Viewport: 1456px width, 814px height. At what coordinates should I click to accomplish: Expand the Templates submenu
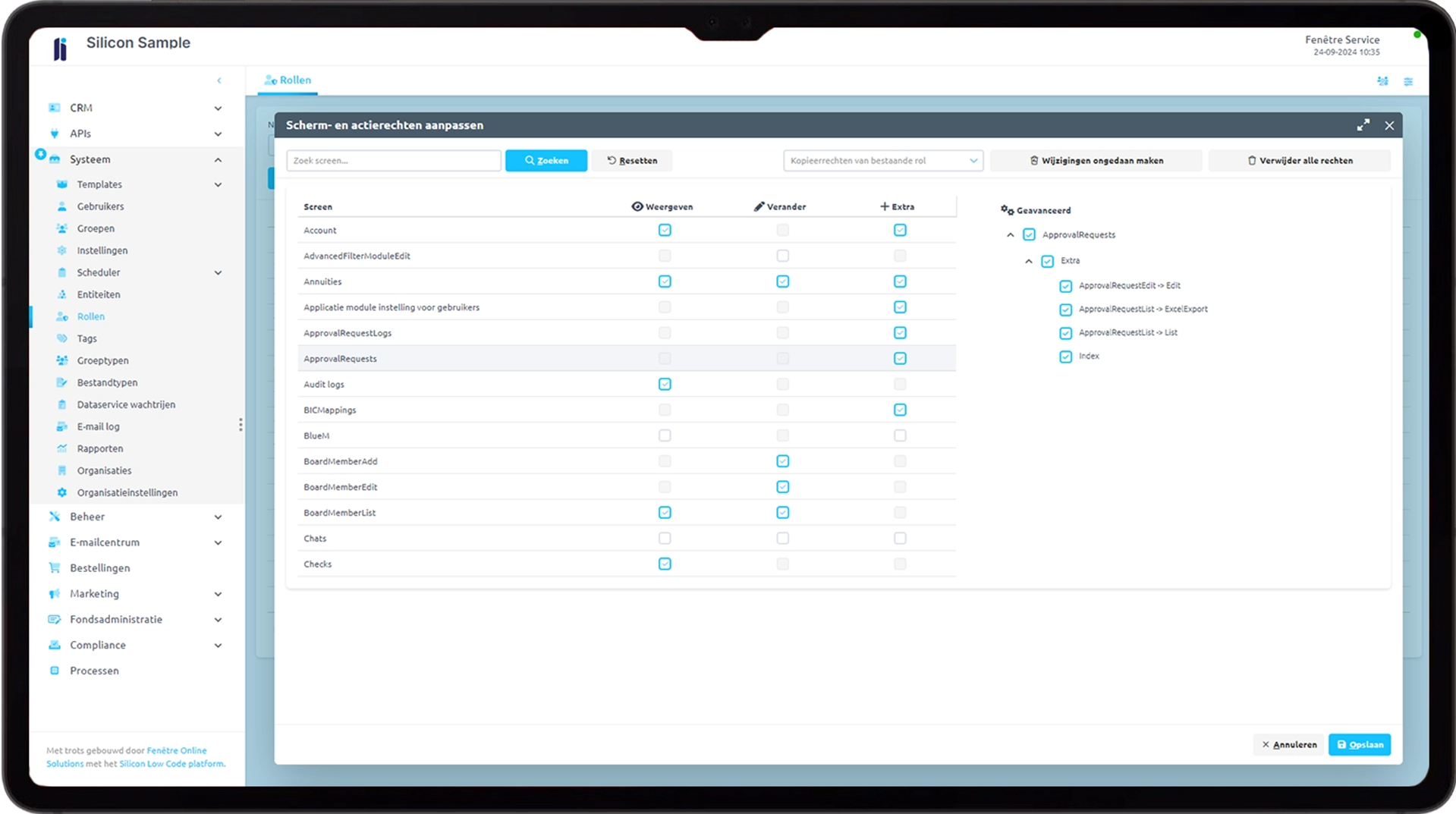[x=218, y=184]
